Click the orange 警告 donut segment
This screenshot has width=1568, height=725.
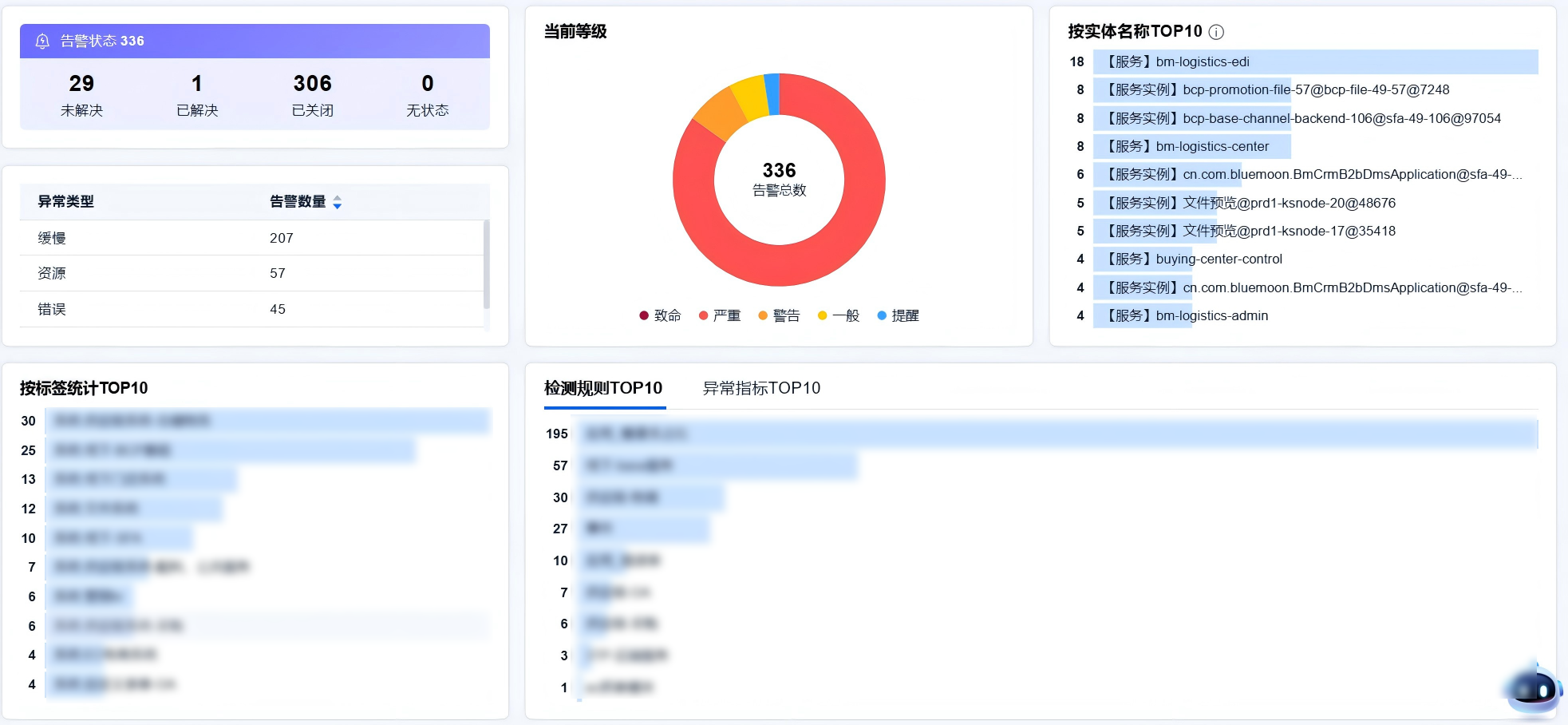click(x=720, y=114)
